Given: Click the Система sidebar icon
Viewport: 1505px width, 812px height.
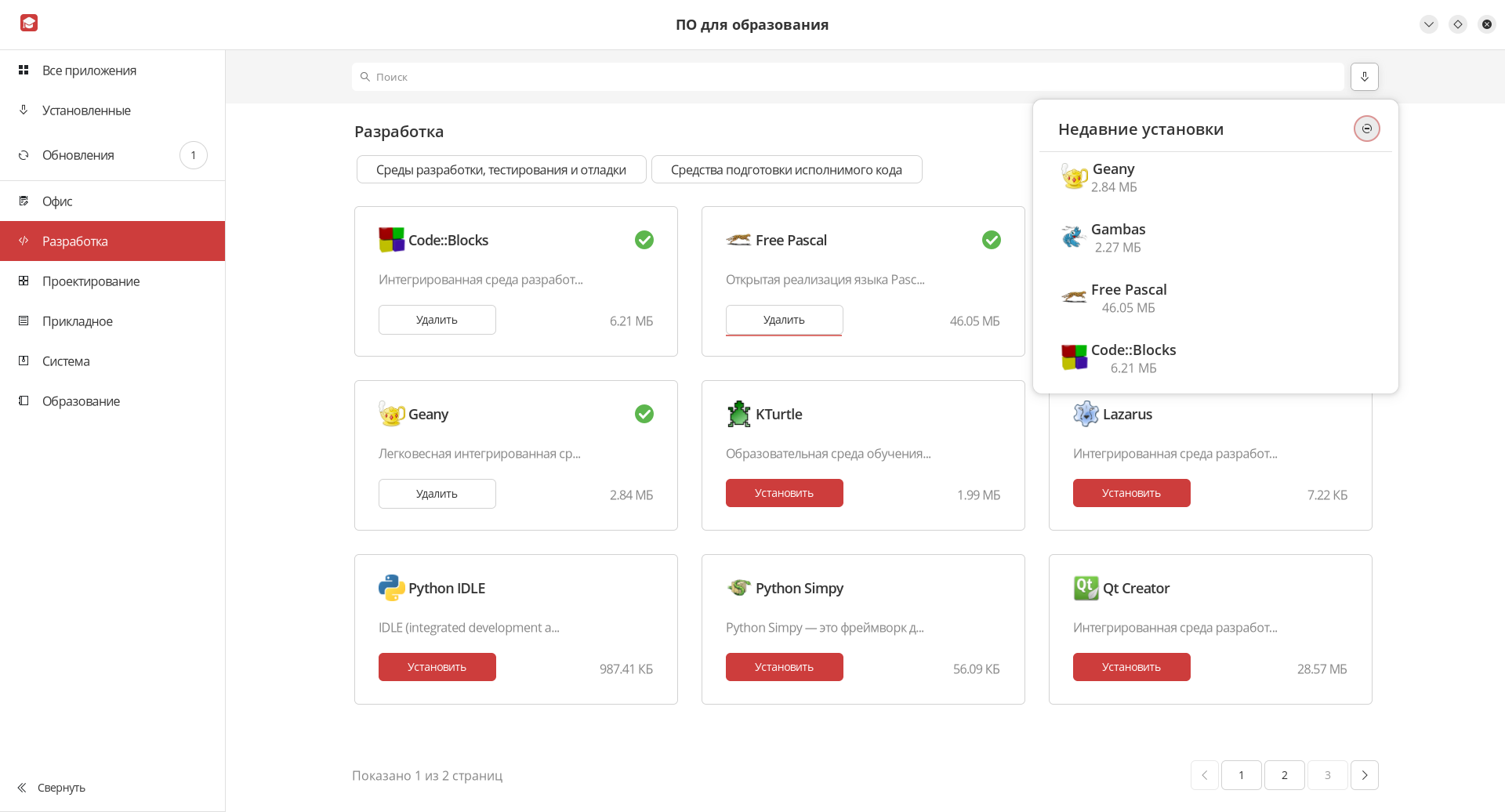Looking at the screenshot, I should pos(24,361).
